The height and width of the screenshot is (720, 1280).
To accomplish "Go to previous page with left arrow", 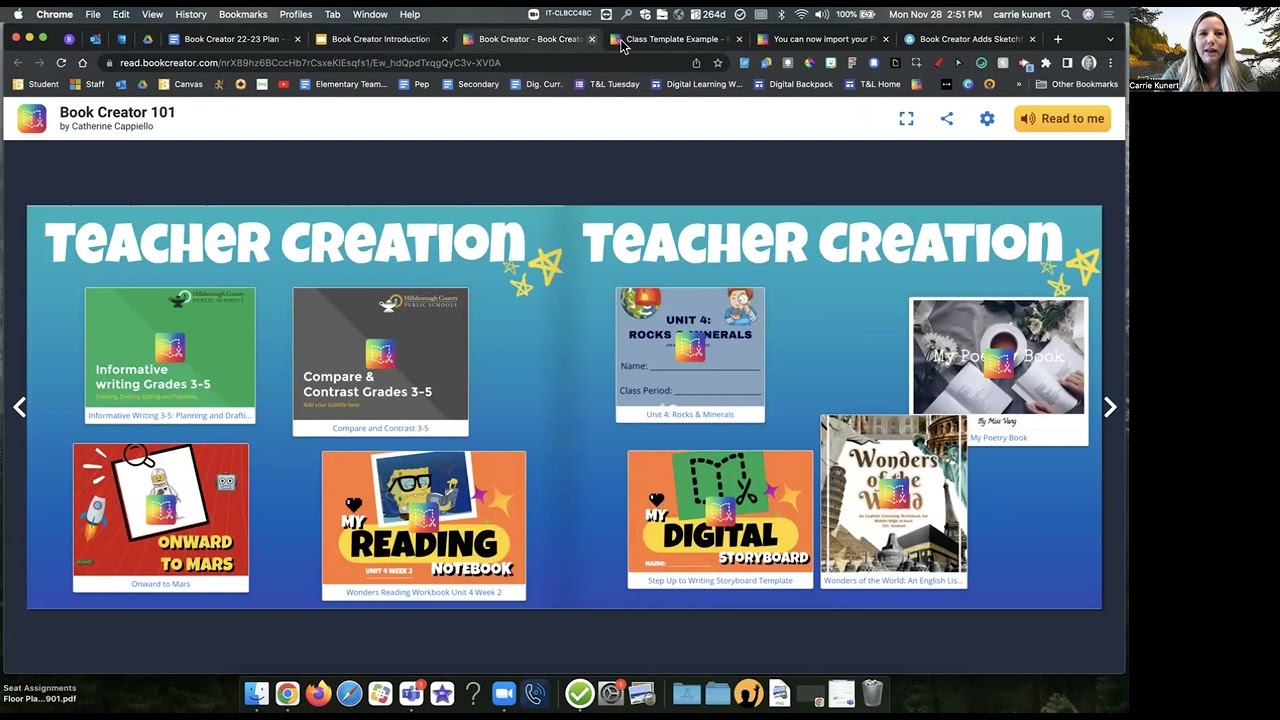I will (x=20, y=407).
